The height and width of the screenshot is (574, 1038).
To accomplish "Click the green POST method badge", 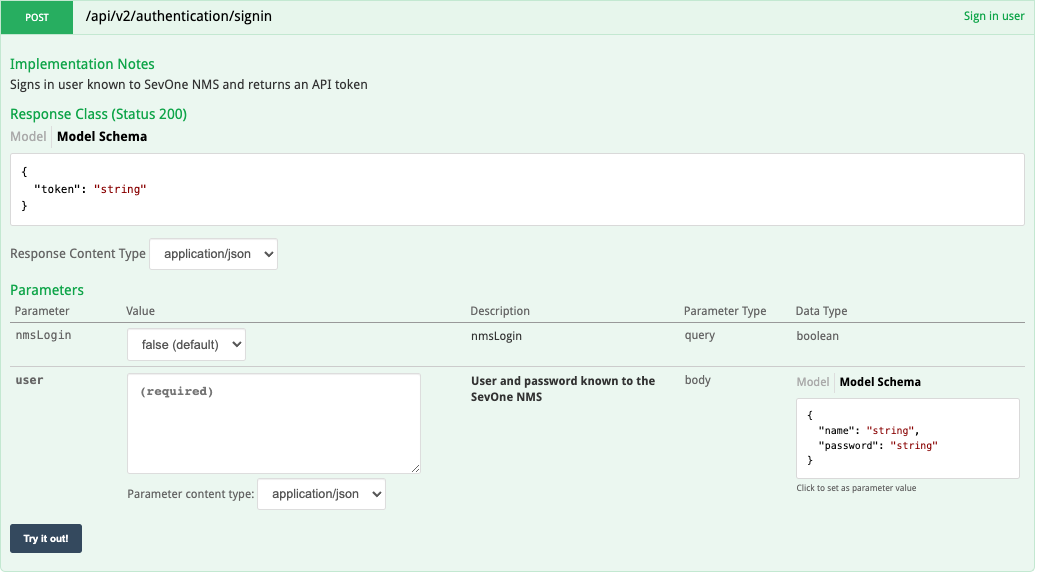I will point(37,17).
